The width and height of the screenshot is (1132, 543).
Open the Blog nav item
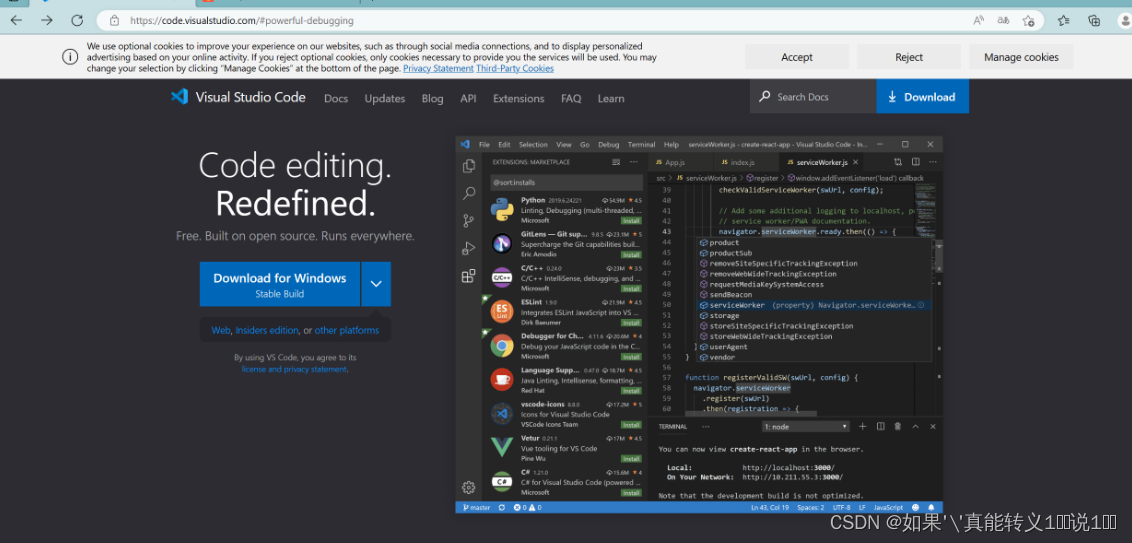pos(432,99)
